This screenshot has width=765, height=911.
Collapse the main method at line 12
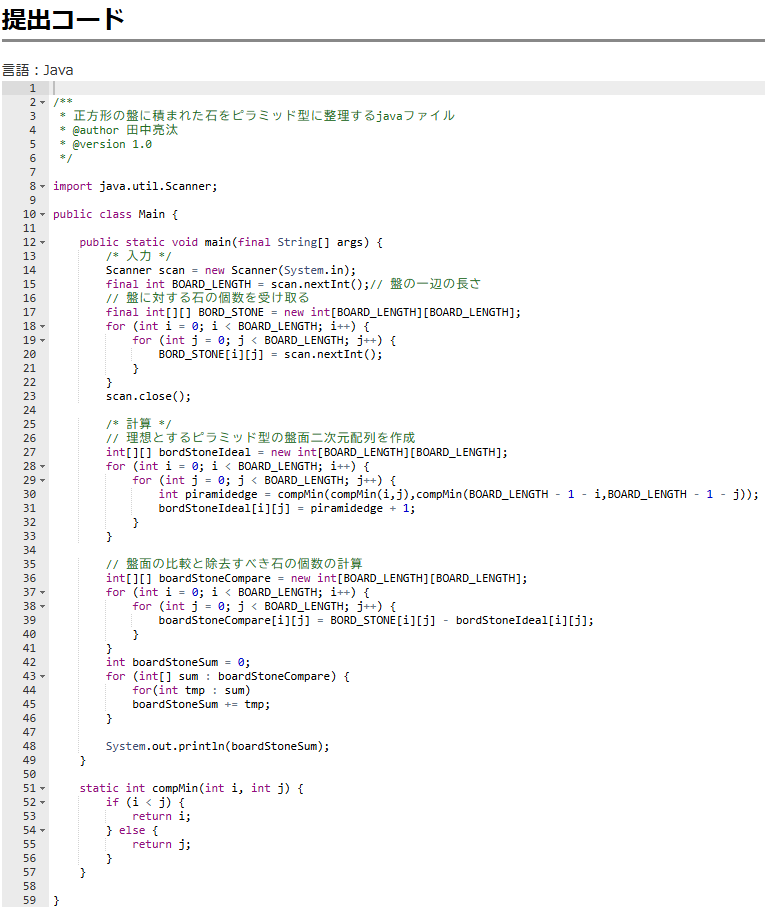click(x=43, y=242)
